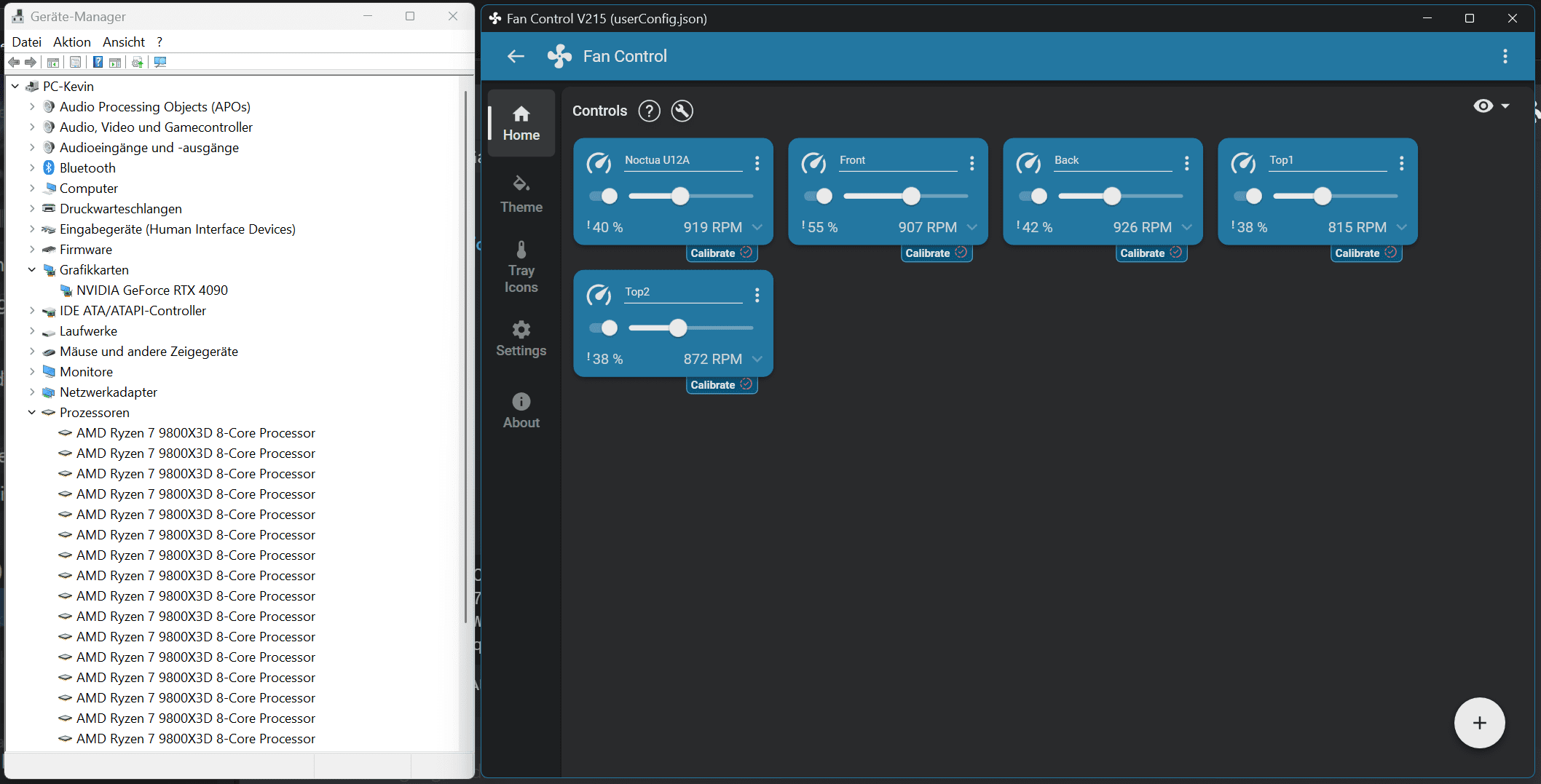The height and width of the screenshot is (784, 1541).
Task: Click the Front fan speed slider handle
Action: point(911,196)
